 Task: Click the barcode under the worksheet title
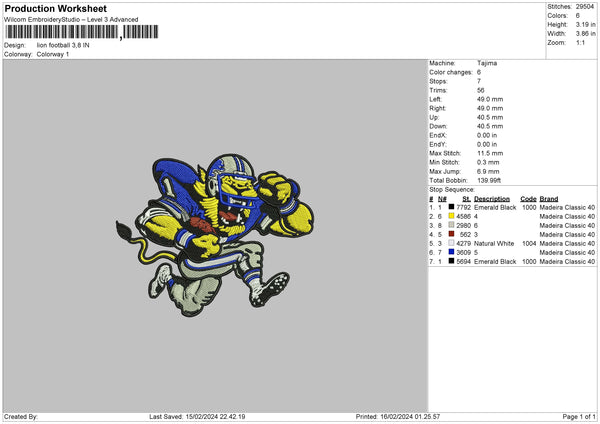point(82,32)
